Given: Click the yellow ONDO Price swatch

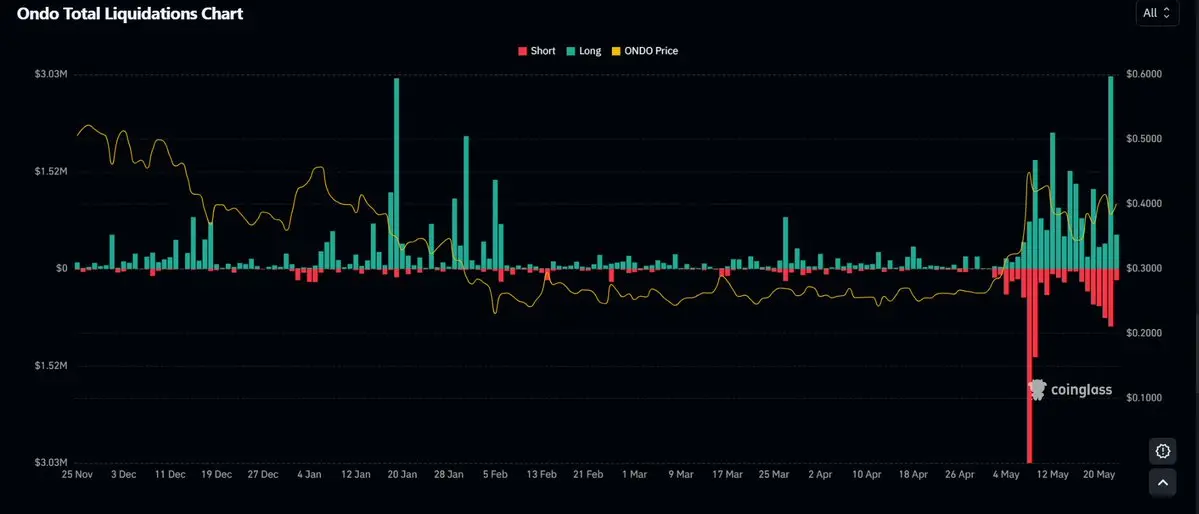Looking at the screenshot, I should pos(616,51).
